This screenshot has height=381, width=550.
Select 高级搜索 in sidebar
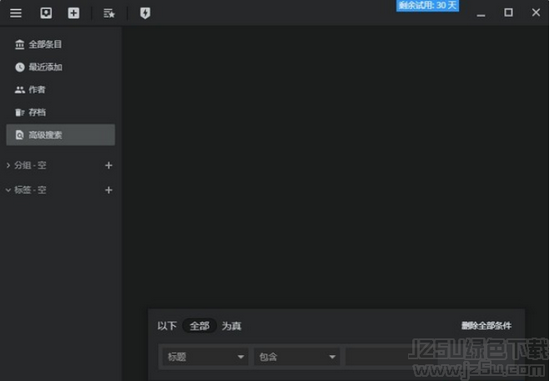pos(60,135)
